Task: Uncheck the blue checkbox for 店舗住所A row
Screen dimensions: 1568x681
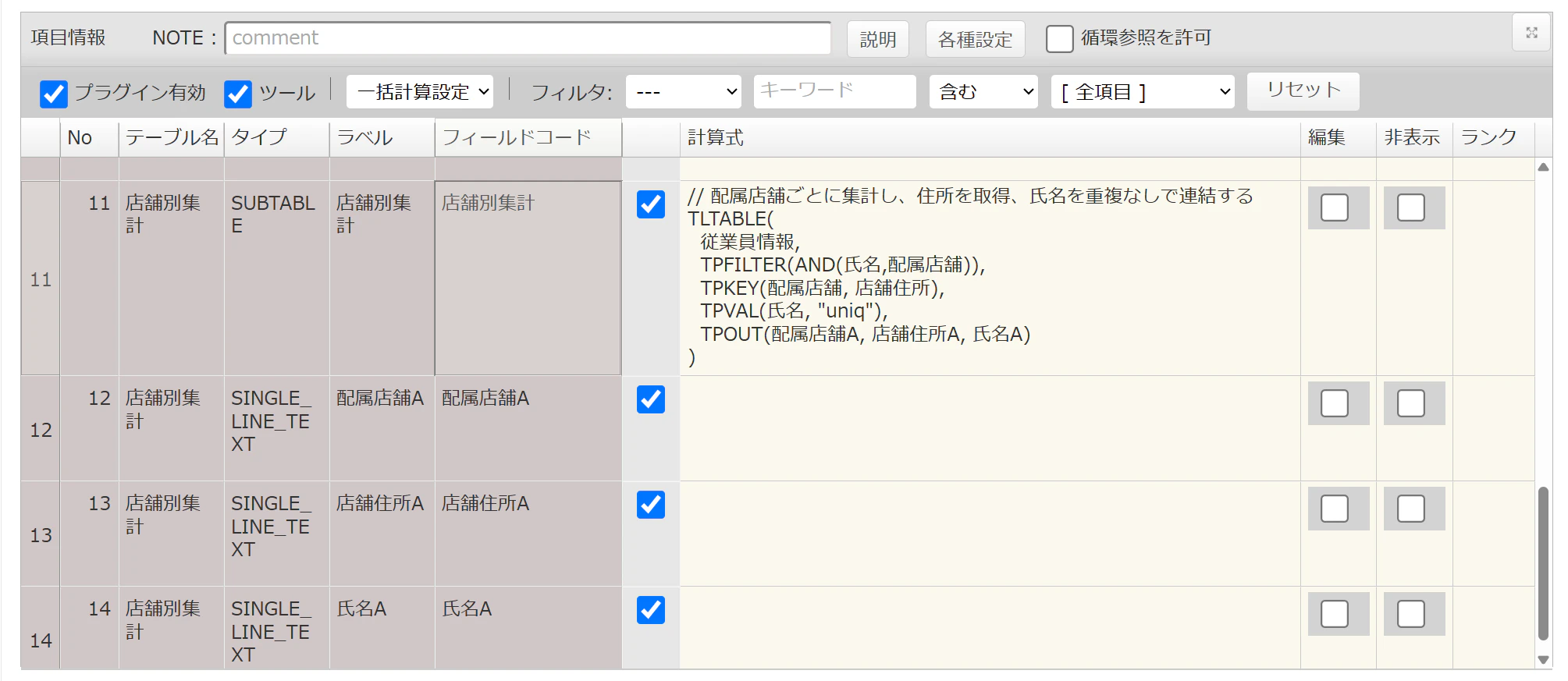Action: (x=651, y=505)
